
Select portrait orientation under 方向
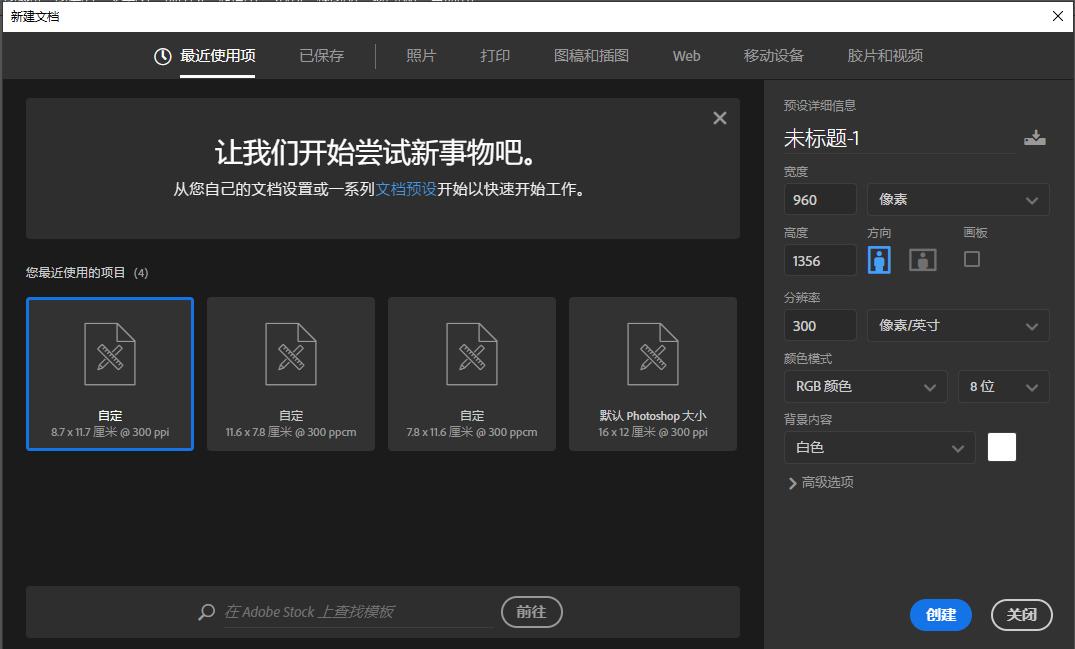coord(879,259)
